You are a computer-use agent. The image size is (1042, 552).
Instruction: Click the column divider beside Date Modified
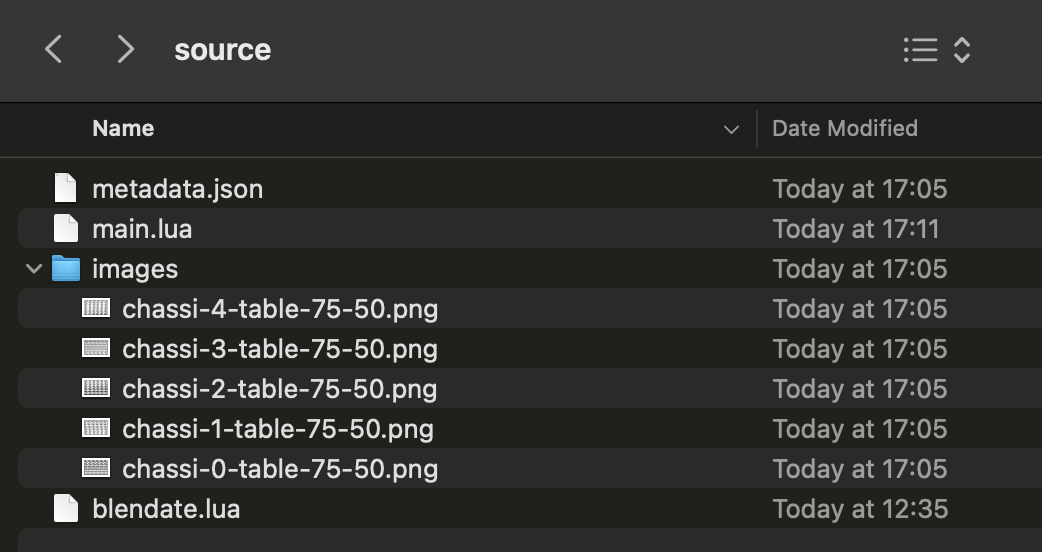click(x=757, y=129)
